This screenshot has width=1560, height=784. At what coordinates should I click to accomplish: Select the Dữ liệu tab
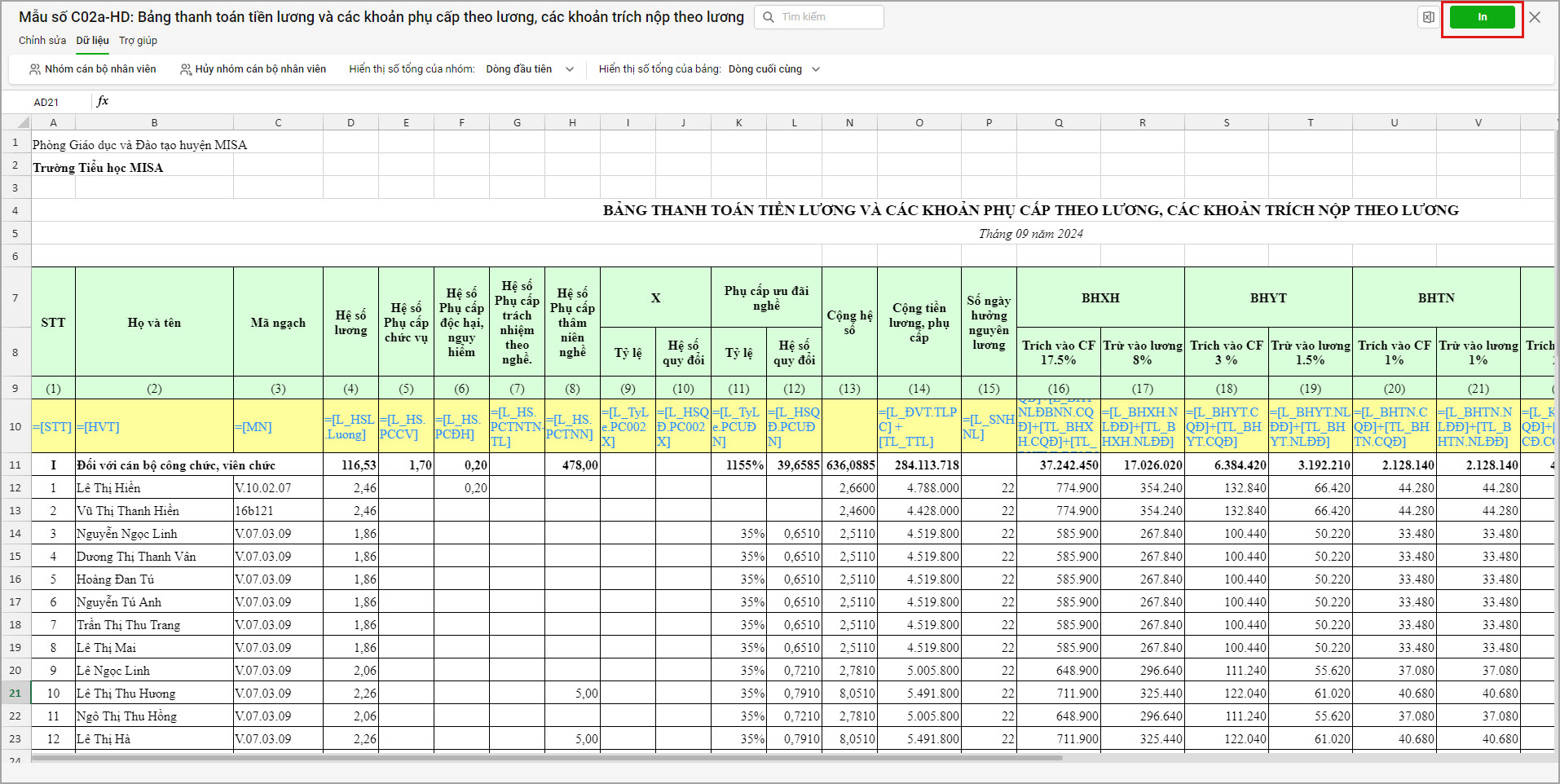[x=92, y=41]
